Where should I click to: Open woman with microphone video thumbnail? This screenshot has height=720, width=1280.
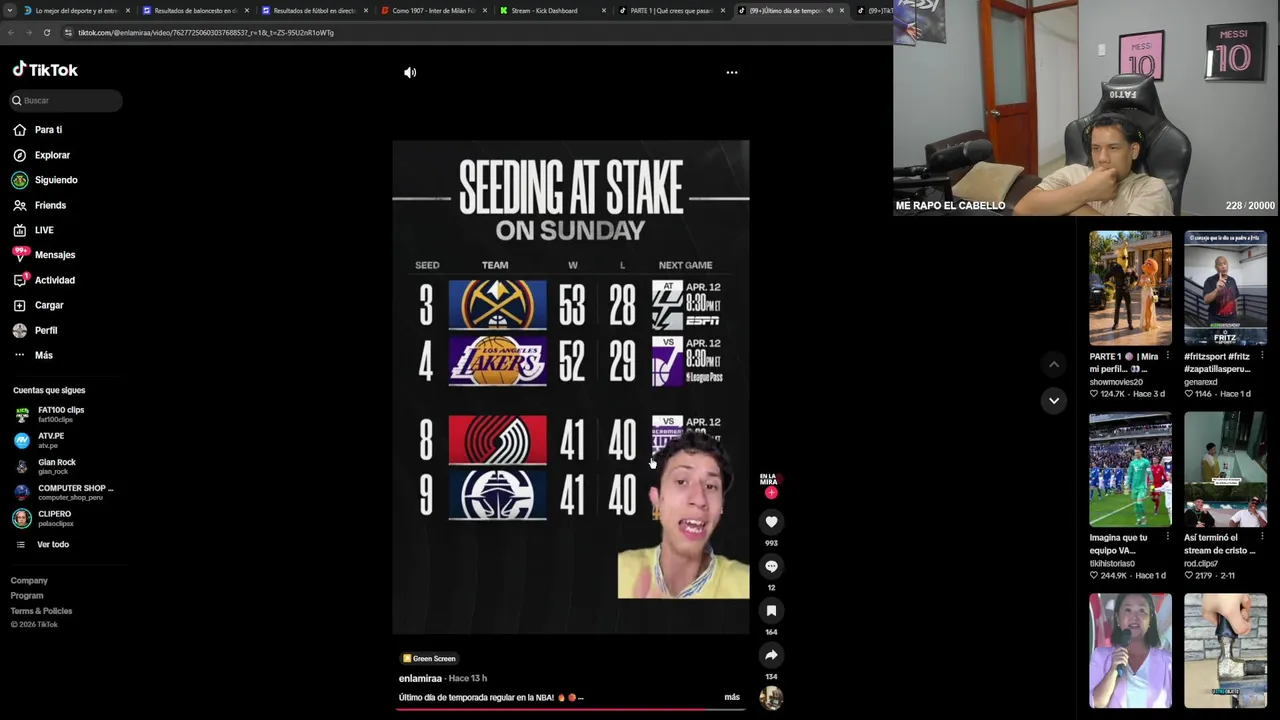(1130, 651)
